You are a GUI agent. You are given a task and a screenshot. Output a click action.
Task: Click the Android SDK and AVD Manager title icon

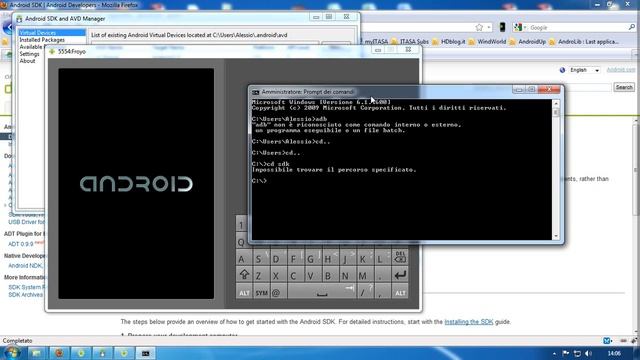tap(19, 19)
